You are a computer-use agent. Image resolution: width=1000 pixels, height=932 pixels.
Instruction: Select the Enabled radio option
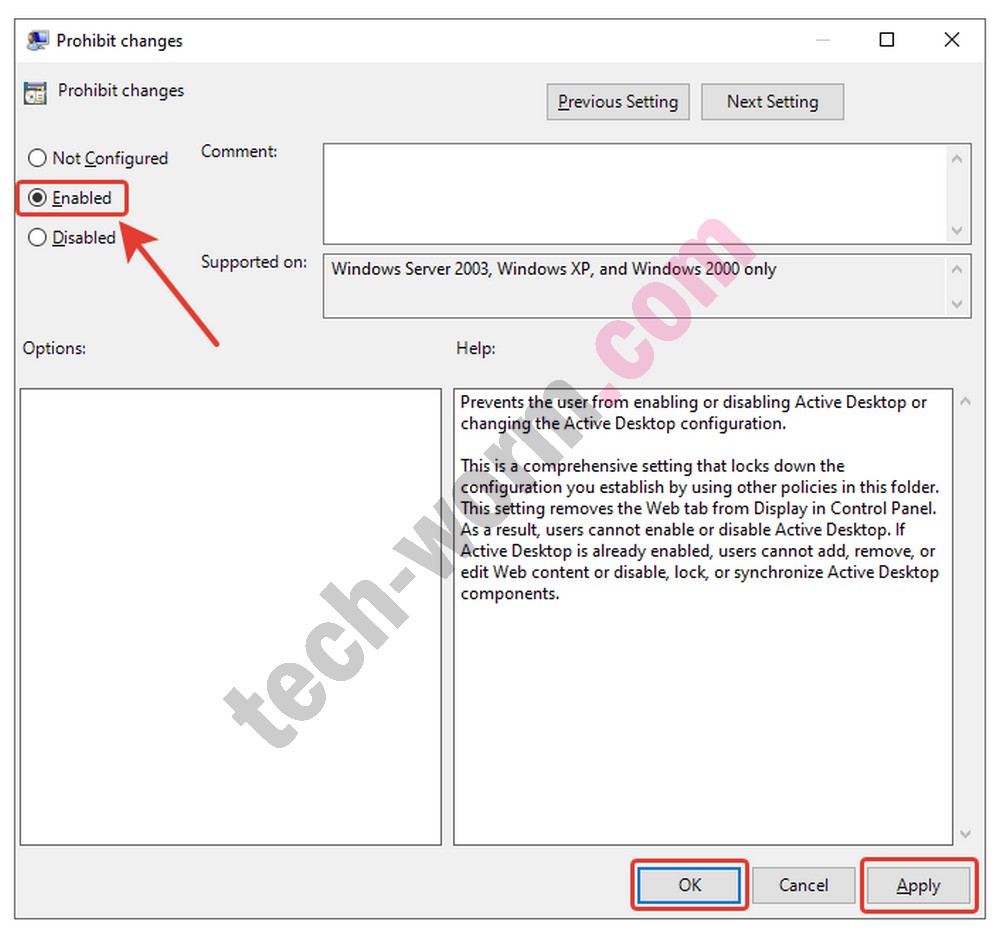tap(38, 198)
